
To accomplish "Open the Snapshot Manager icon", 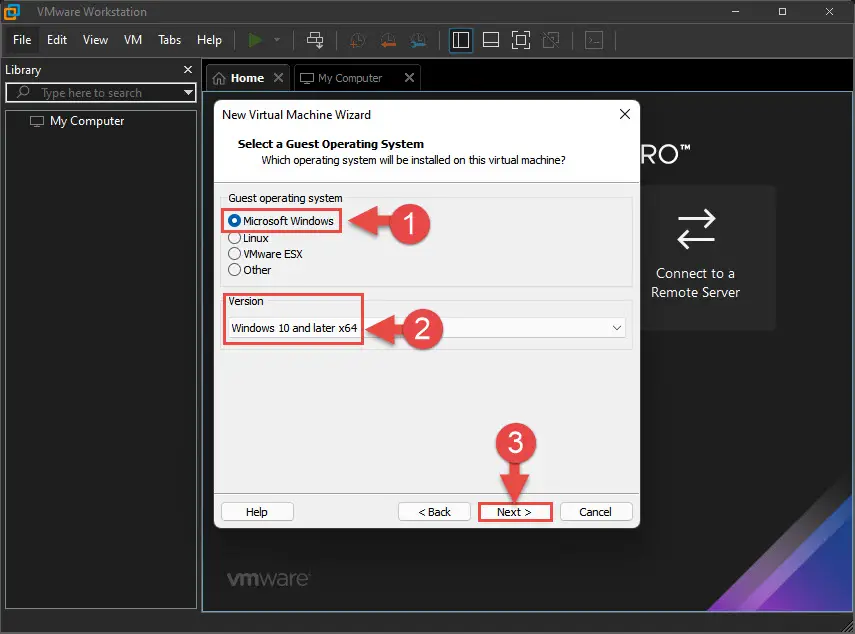I will 418,40.
